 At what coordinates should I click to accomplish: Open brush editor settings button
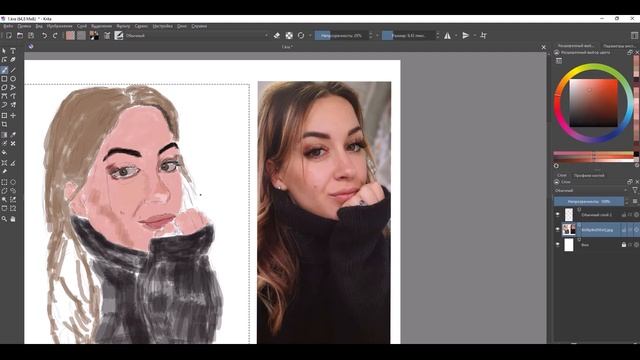pyautogui.click(x=107, y=36)
